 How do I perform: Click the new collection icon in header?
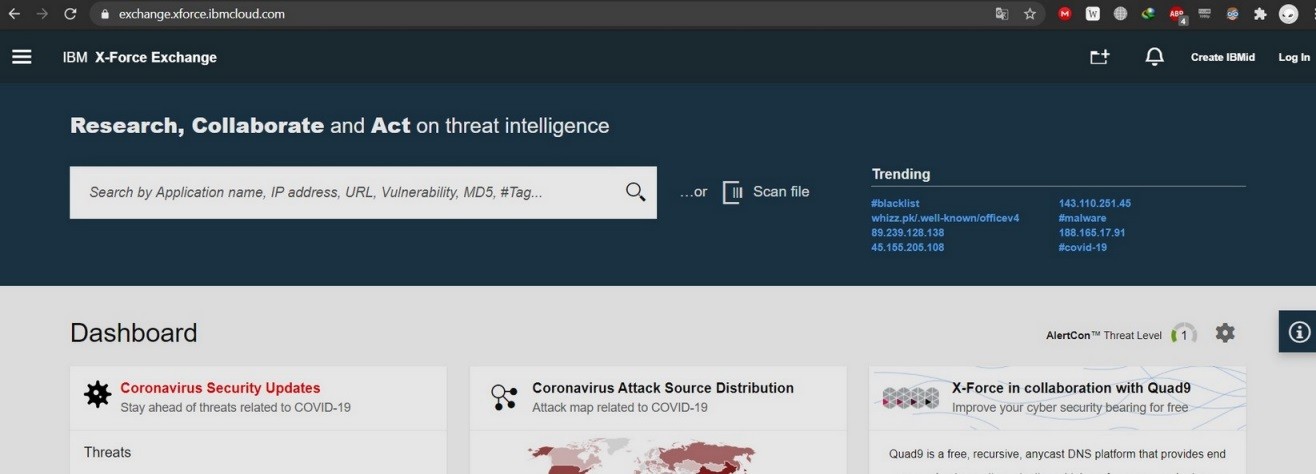[1099, 57]
